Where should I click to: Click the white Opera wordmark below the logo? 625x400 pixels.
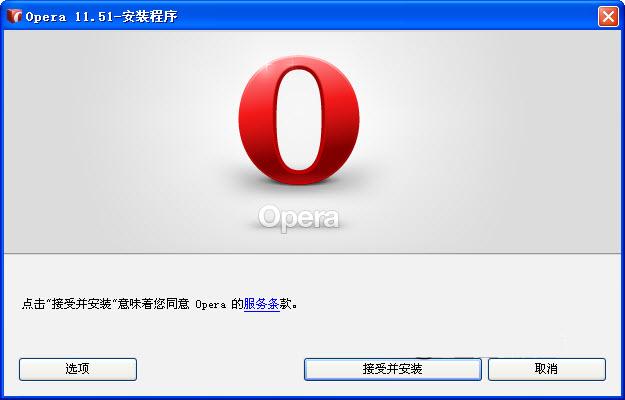point(299,218)
